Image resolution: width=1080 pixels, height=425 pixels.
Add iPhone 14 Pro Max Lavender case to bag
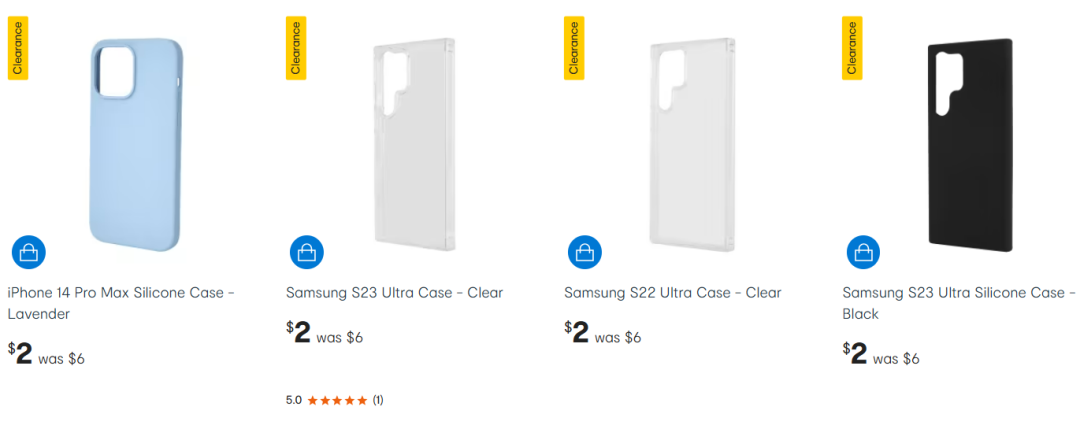click(x=29, y=252)
